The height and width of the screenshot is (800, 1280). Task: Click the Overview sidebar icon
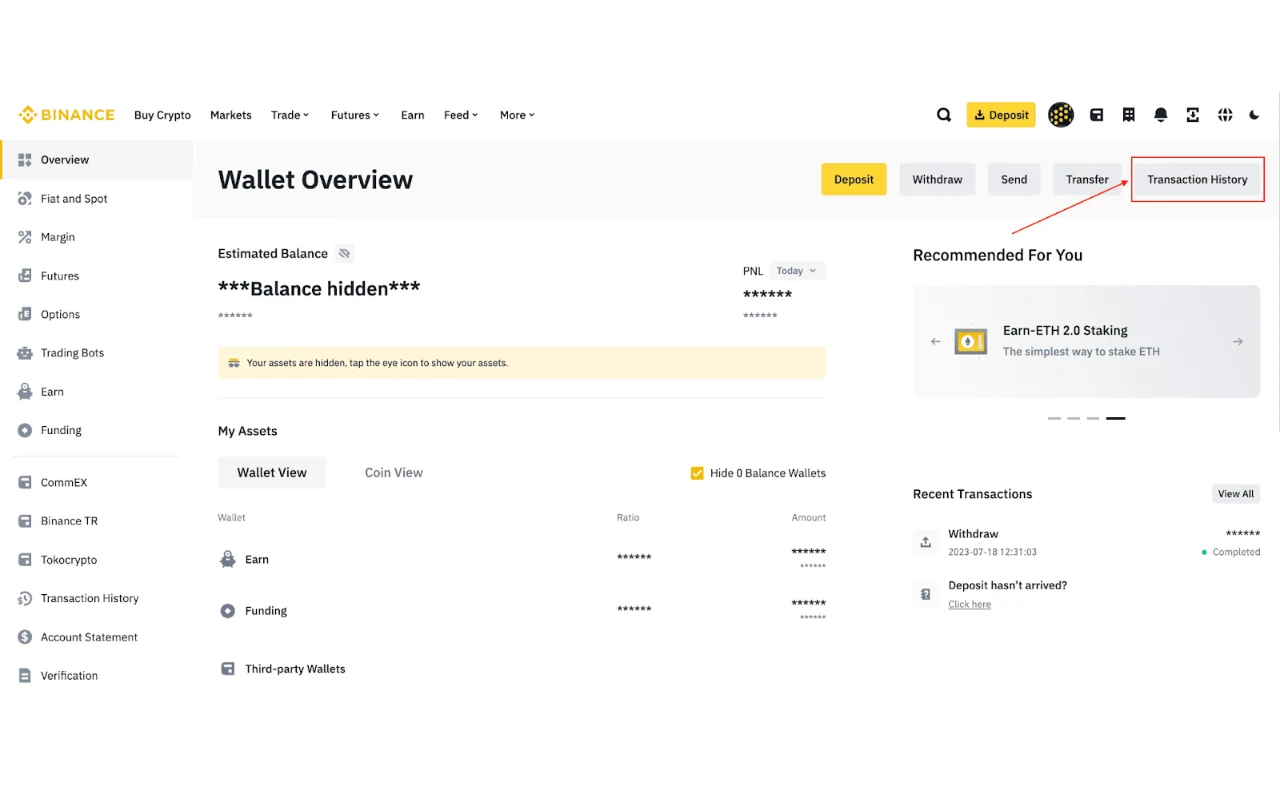click(25, 160)
